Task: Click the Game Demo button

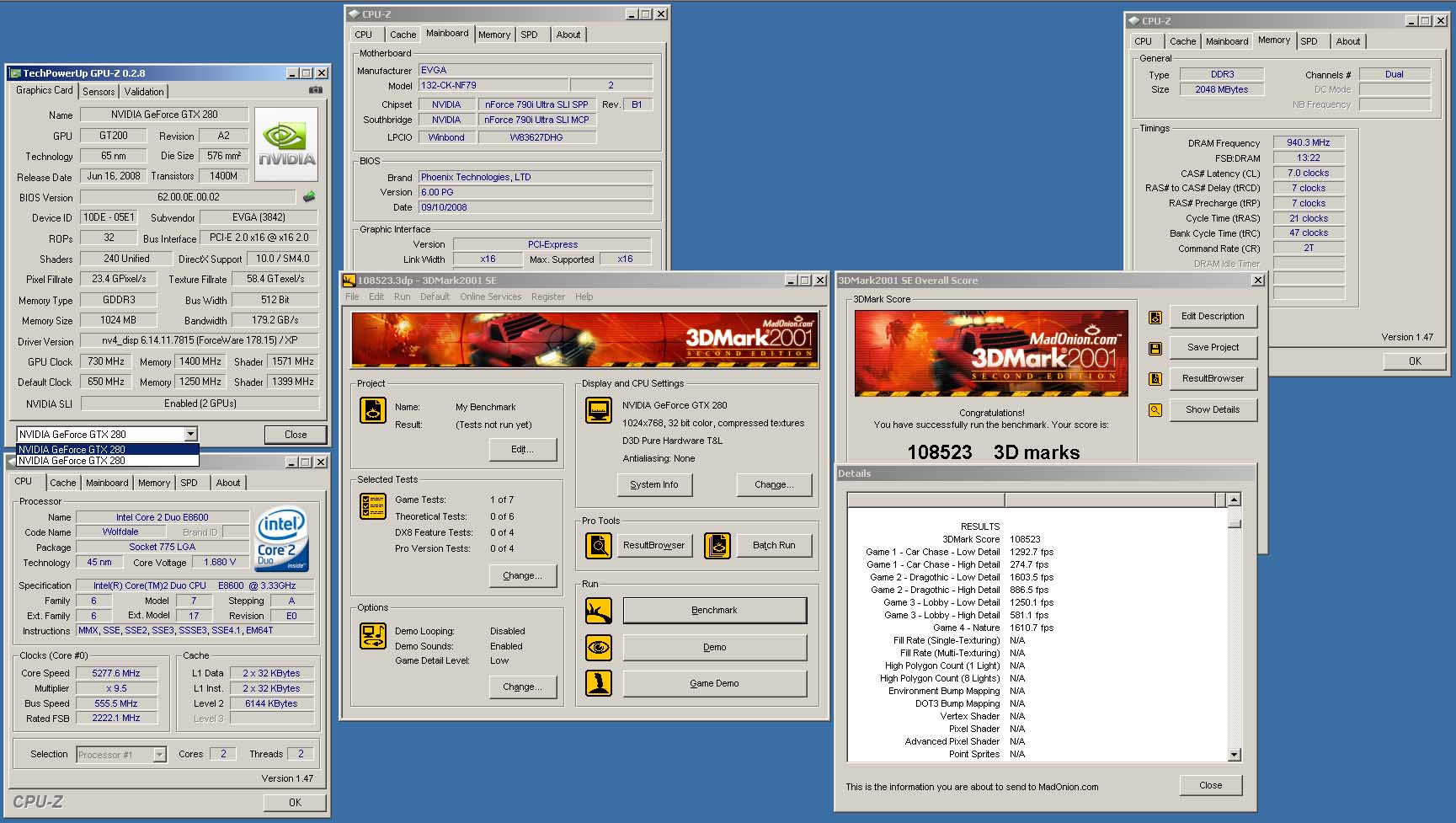Action: 714,683
